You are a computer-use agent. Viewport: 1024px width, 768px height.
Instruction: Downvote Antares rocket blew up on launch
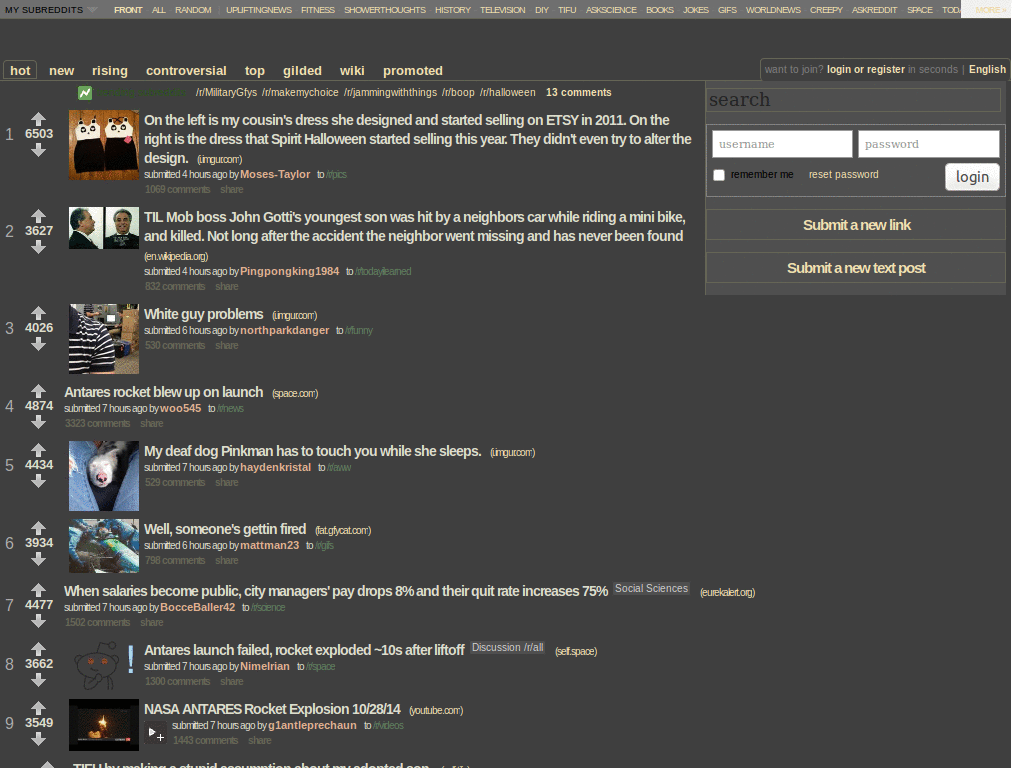pos(39,422)
